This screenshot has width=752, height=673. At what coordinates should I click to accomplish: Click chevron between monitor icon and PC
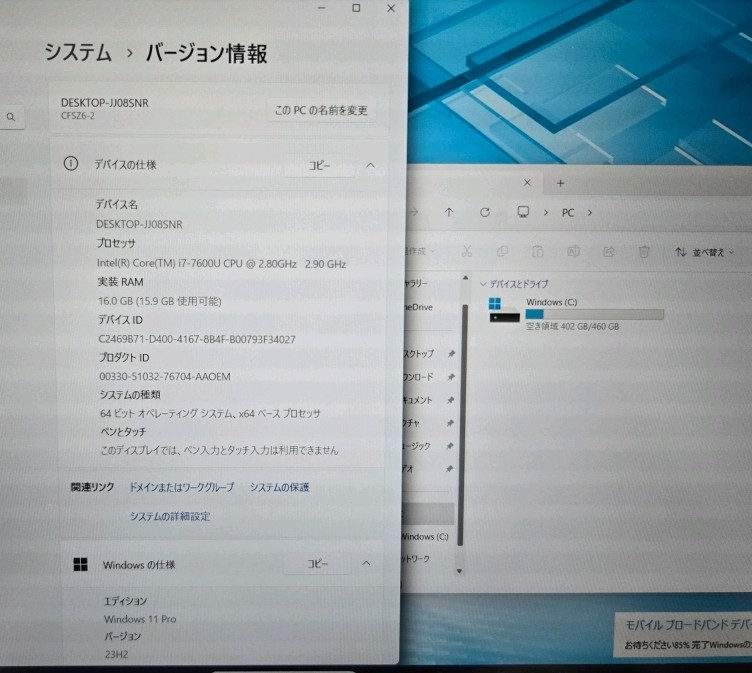(546, 213)
